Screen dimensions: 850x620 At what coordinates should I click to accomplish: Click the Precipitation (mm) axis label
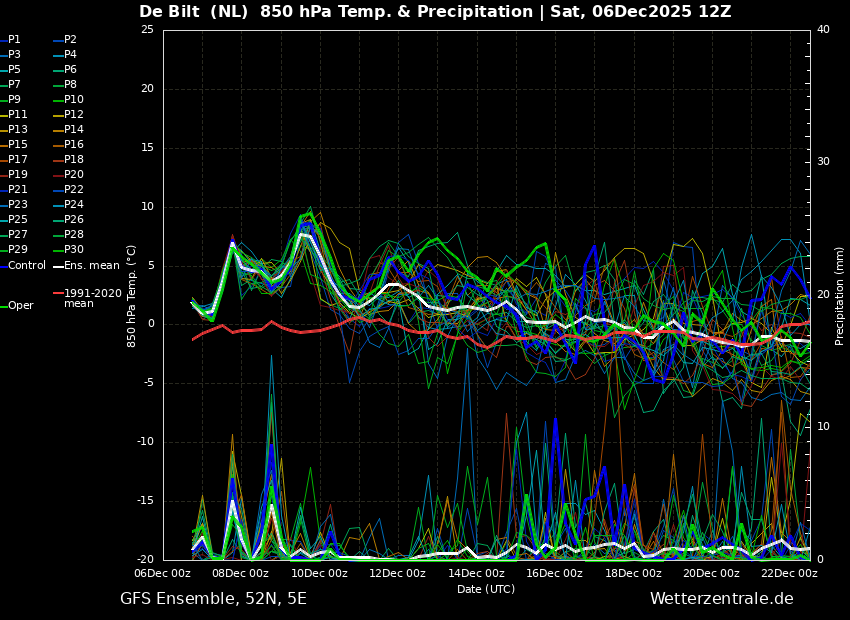(x=840, y=295)
